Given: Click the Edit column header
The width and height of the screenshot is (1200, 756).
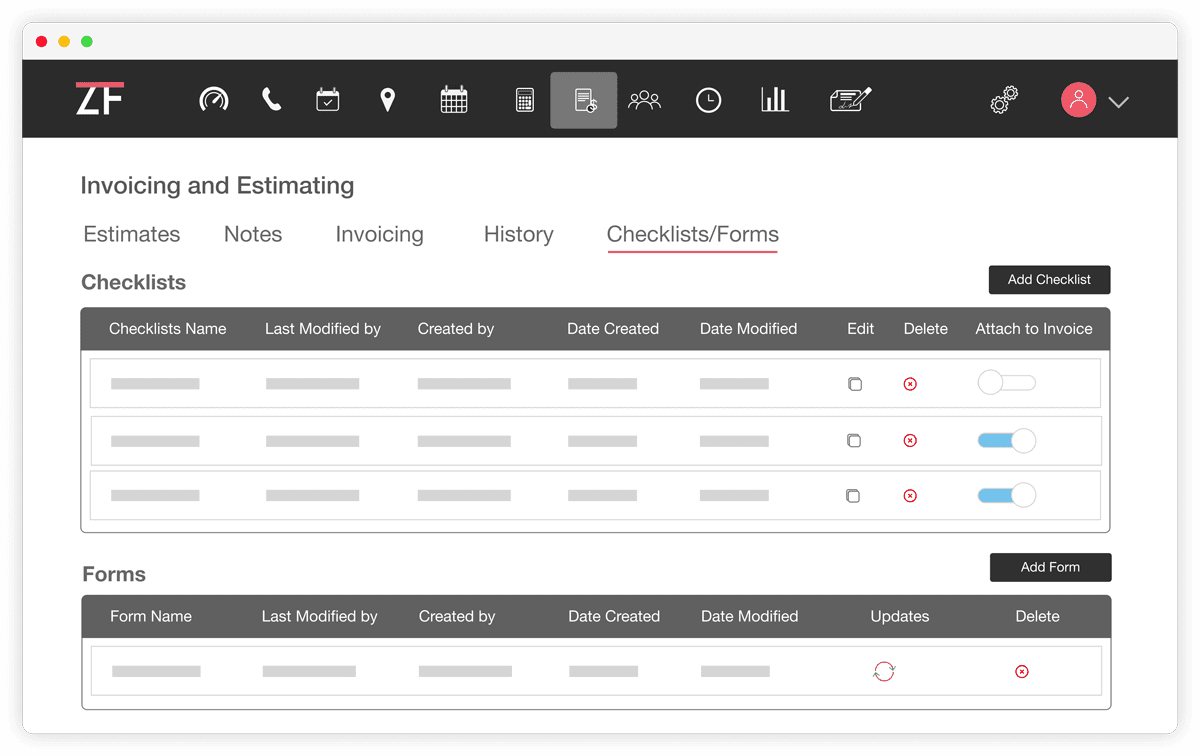Looking at the screenshot, I should click(861, 328).
